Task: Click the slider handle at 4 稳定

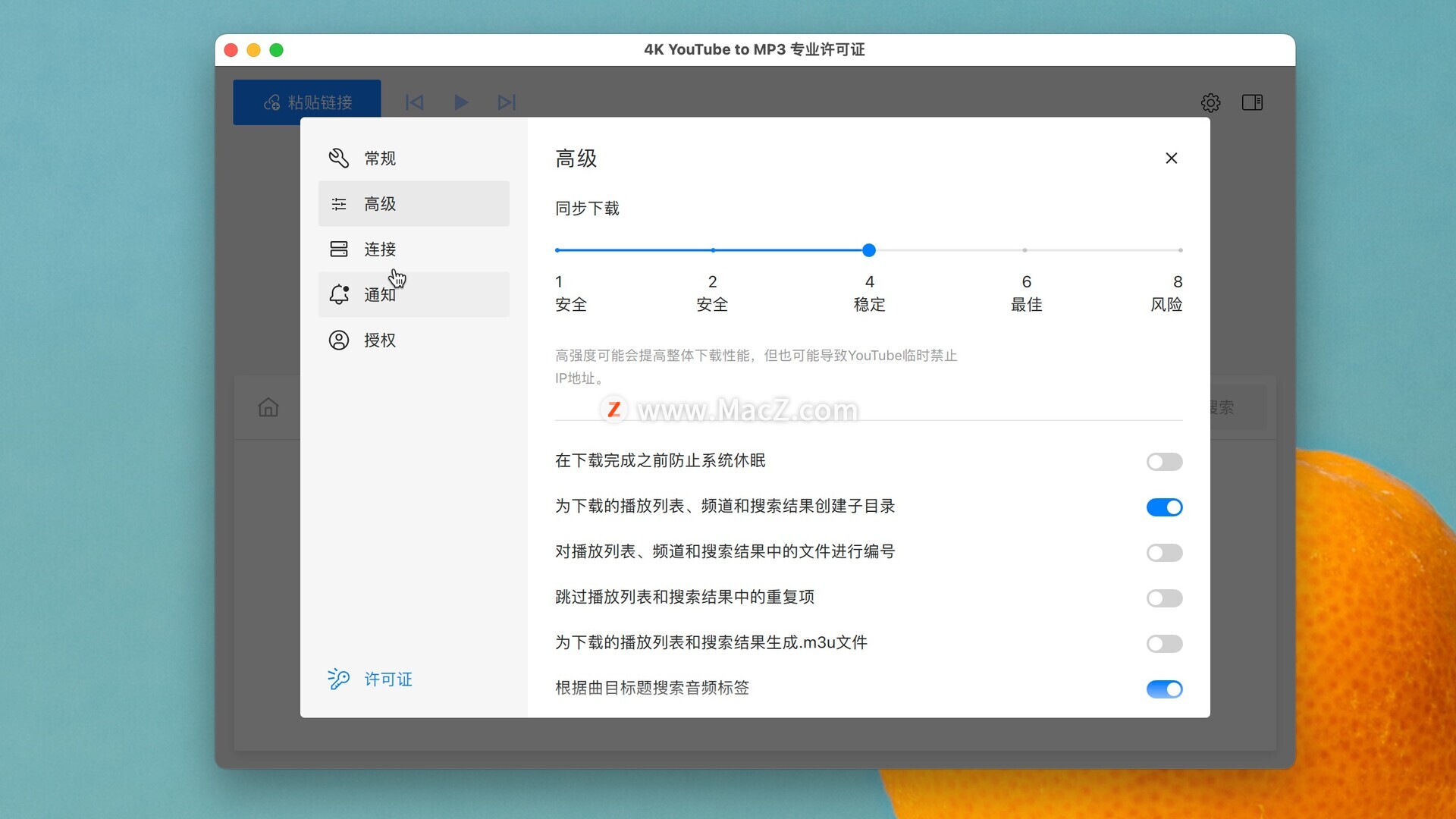Action: (x=869, y=250)
